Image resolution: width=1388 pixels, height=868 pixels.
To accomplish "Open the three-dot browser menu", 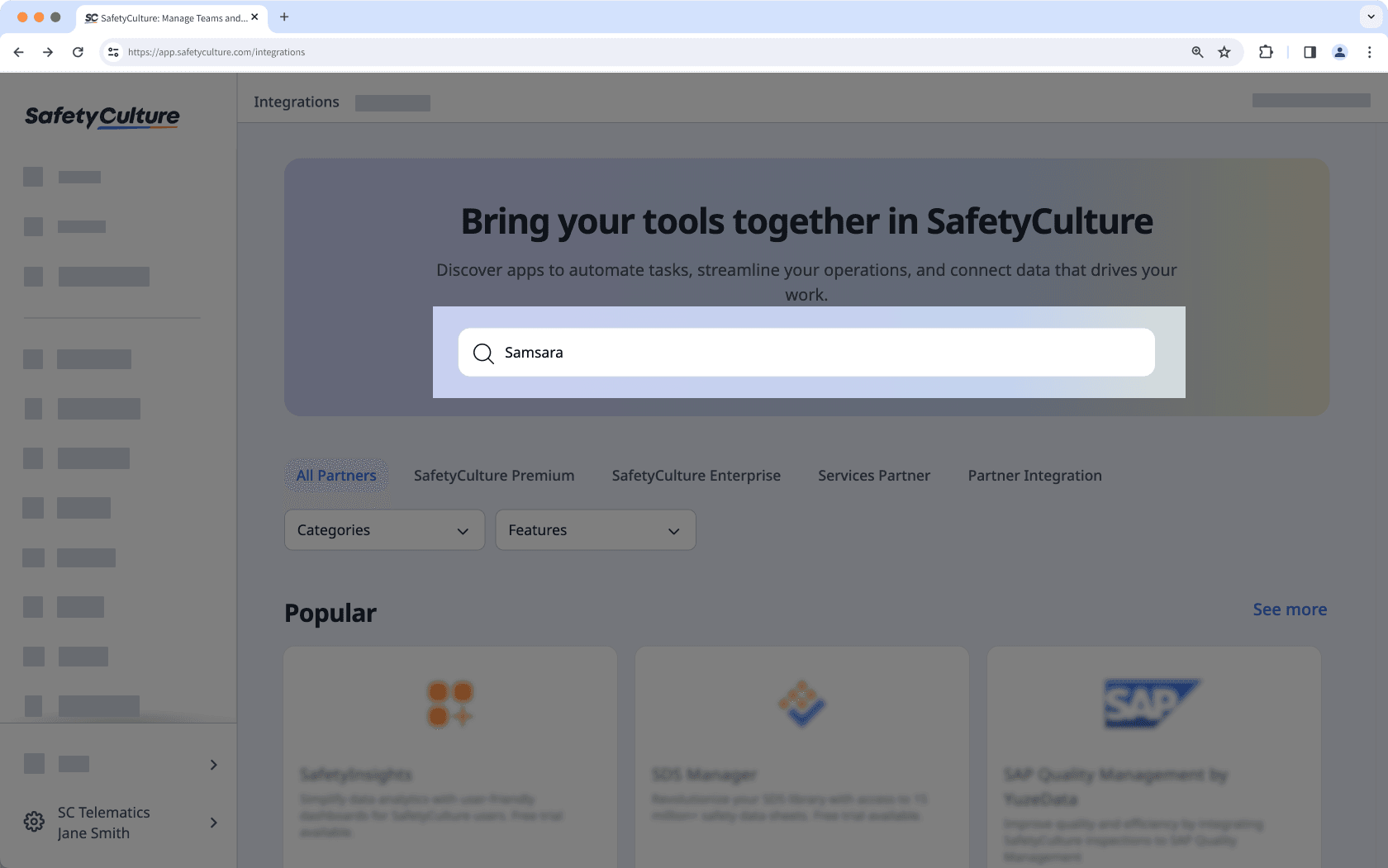I will tap(1369, 51).
